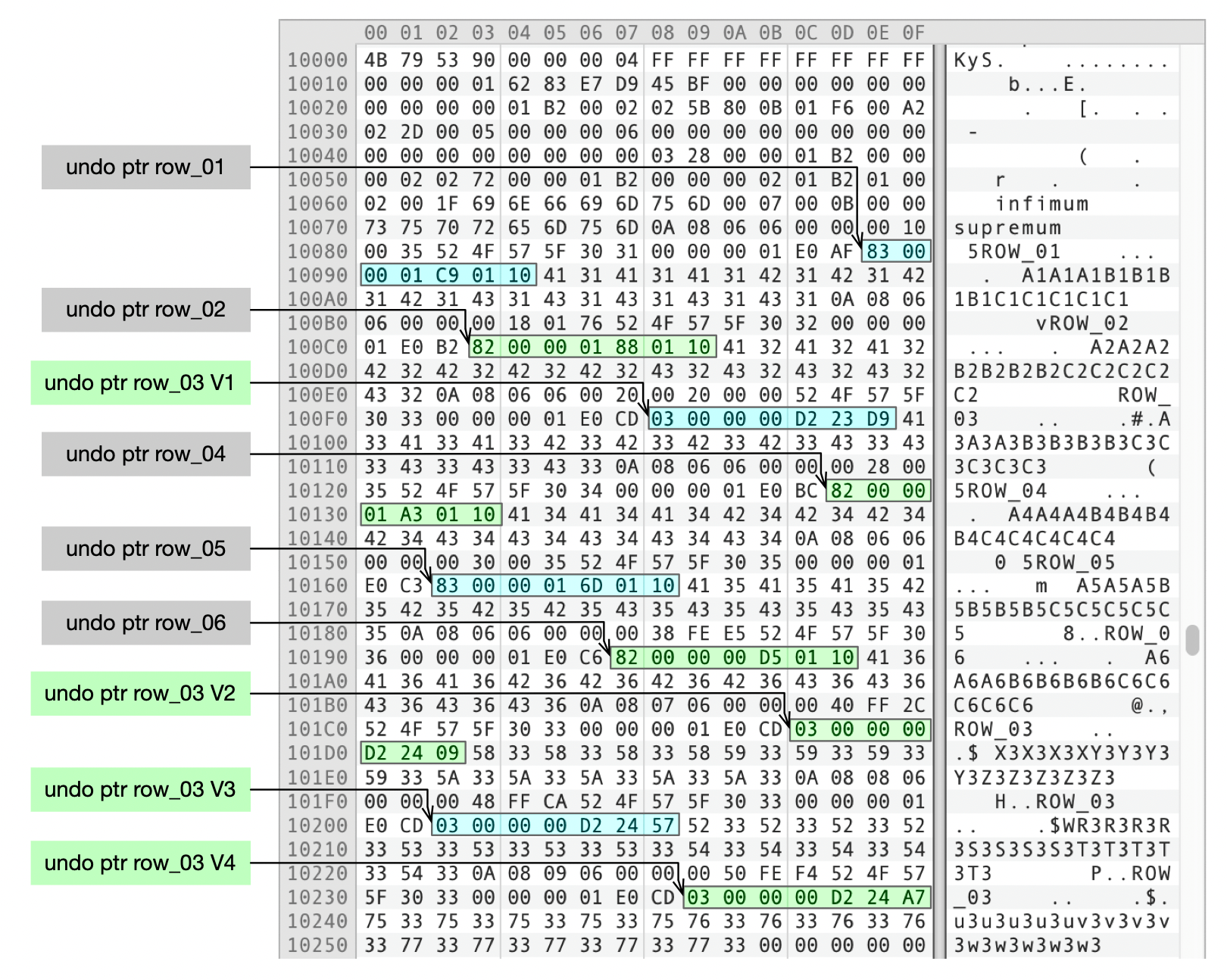The height and width of the screenshot is (980, 1227).
Task: Click the scrollbar thumb beside the ASCII column
Action: 1193,640
